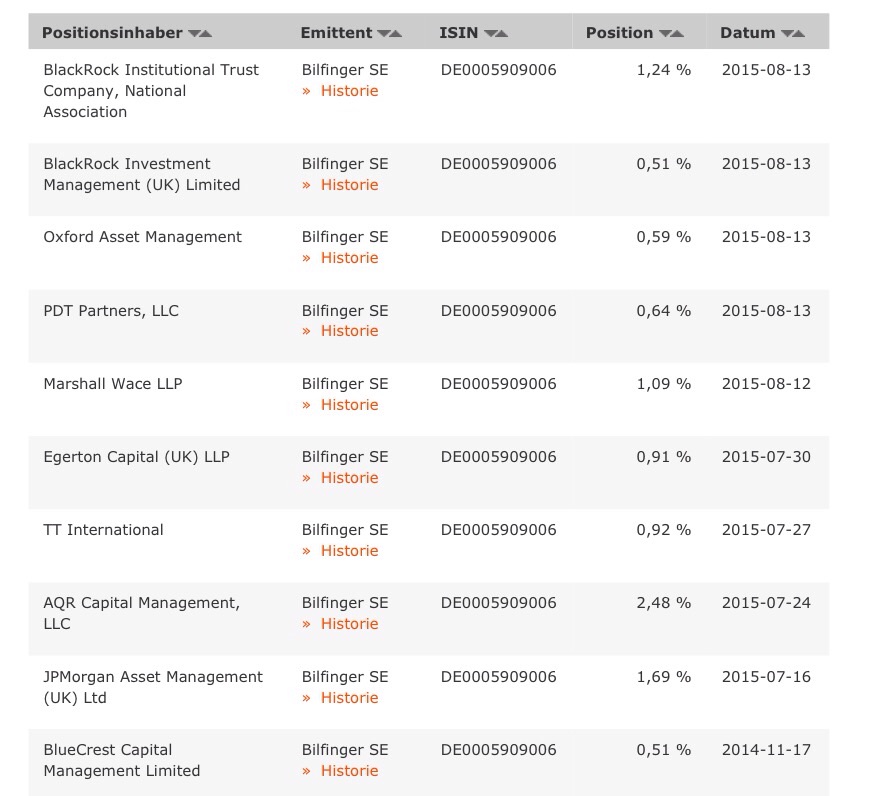Screen dimensions: 878x796
Task: Click Emittent descending sort arrow
Action: 383,34
